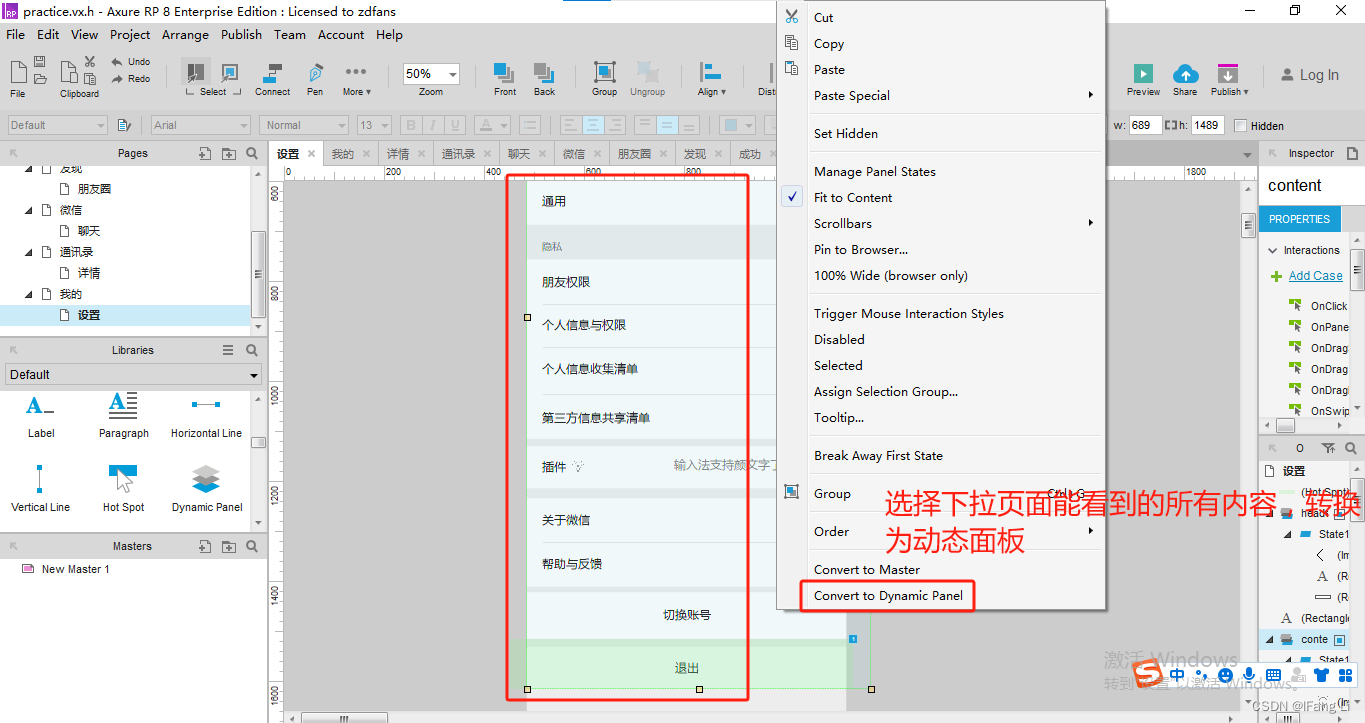This screenshot has width=1365, height=723.
Task: Send the widget to Back
Action: tap(544, 79)
